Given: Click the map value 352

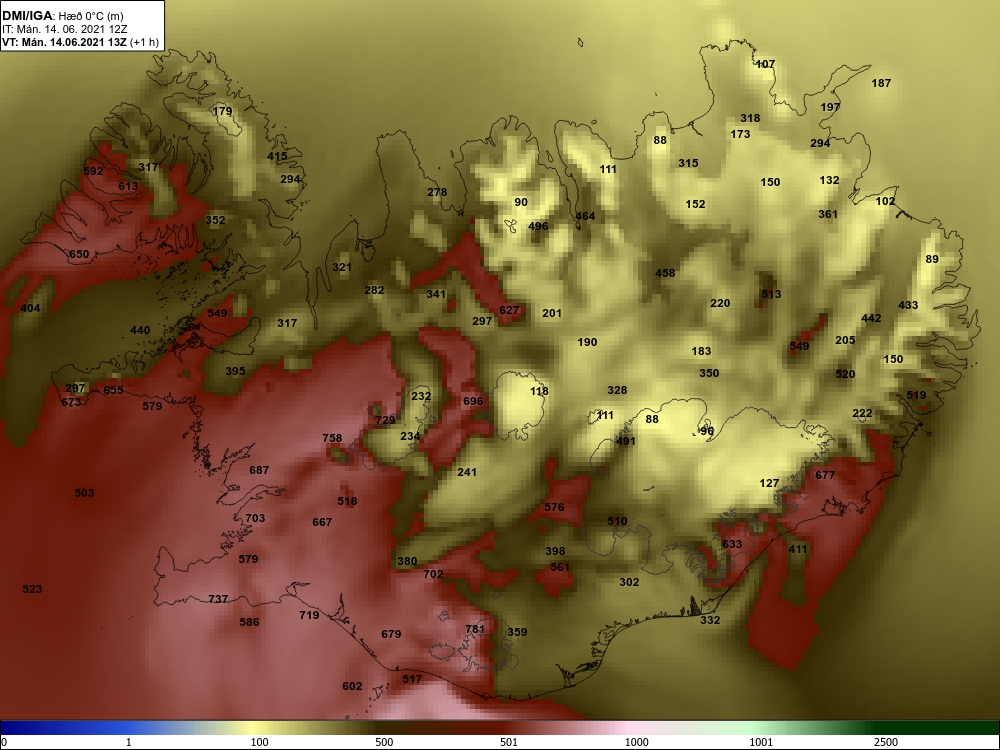Looking at the screenshot, I should 215,220.
